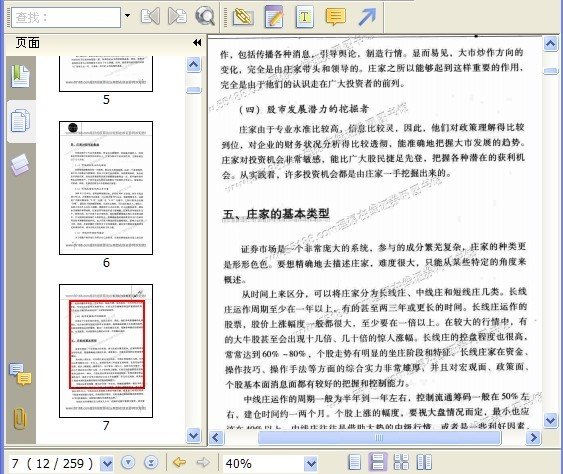Expand the find box options arrow
563x474 pixels.
click(127, 16)
